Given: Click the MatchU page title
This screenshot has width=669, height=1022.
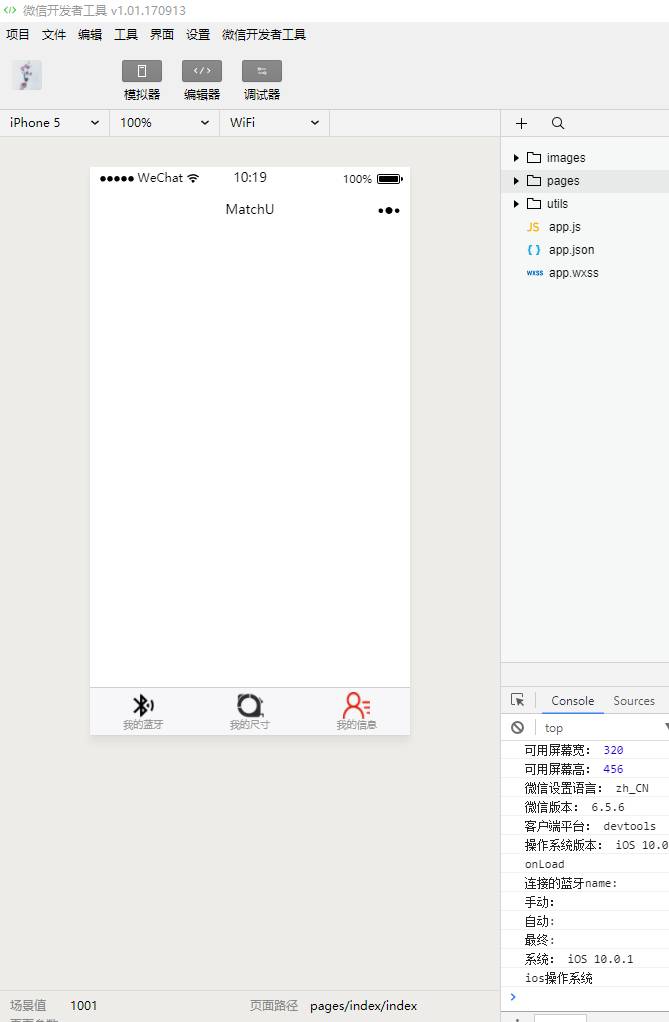Looking at the screenshot, I should pos(250,209).
